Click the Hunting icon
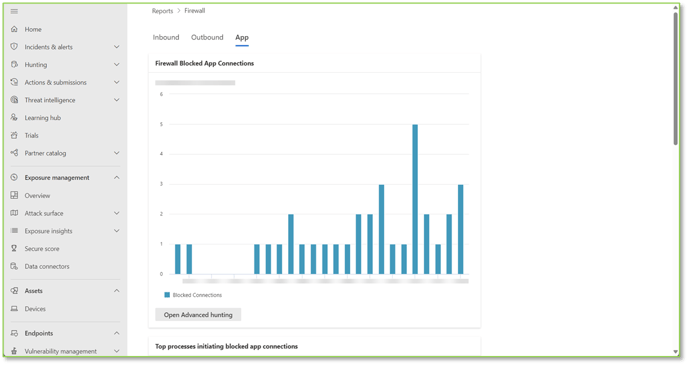The width and height of the screenshot is (688, 365). pos(14,64)
